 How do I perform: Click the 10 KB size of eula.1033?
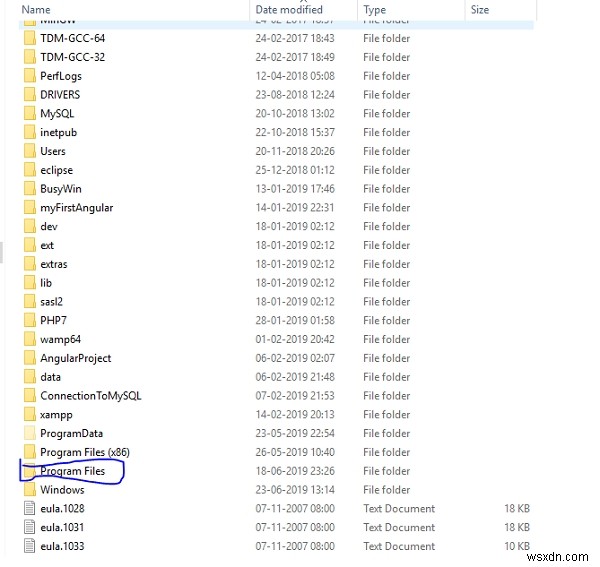coord(517,546)
